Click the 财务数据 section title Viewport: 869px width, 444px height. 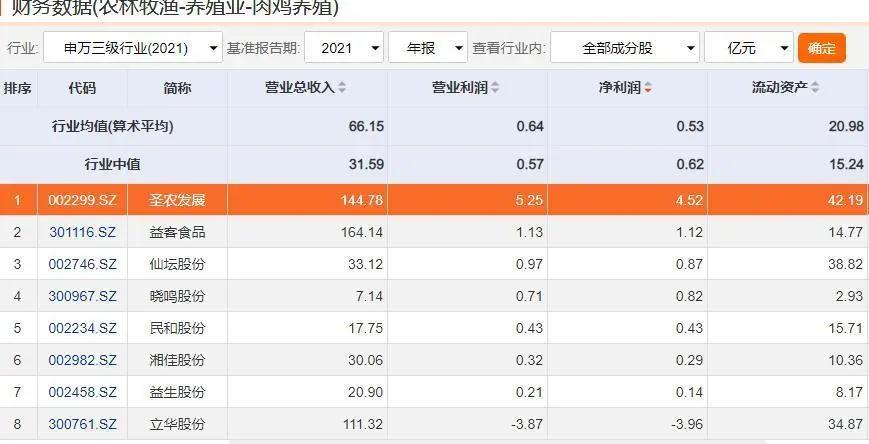[175, 8]
